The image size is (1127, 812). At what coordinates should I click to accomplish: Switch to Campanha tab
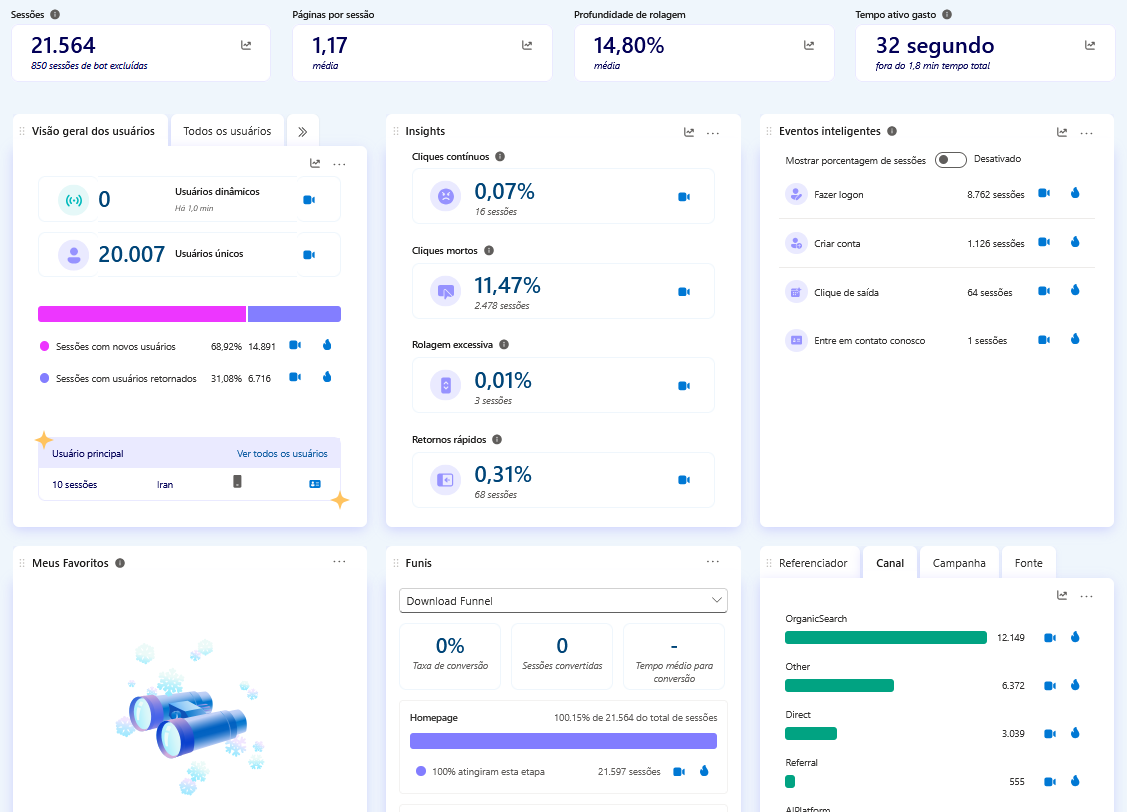pos(959,563)
